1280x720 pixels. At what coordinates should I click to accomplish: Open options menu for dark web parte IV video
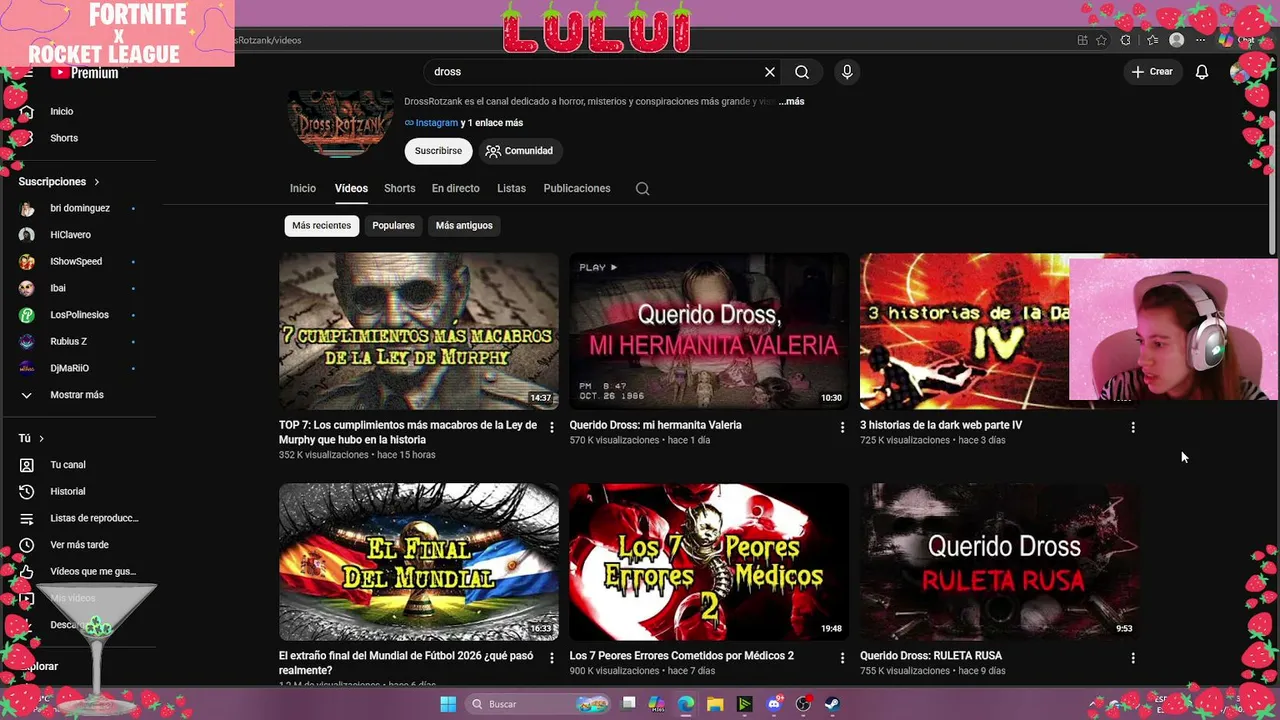[1132, 427]
